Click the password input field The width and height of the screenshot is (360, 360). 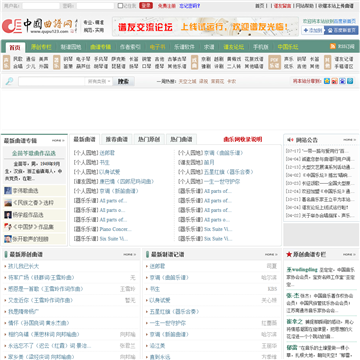pyautogui.click(x=95, y=6)
